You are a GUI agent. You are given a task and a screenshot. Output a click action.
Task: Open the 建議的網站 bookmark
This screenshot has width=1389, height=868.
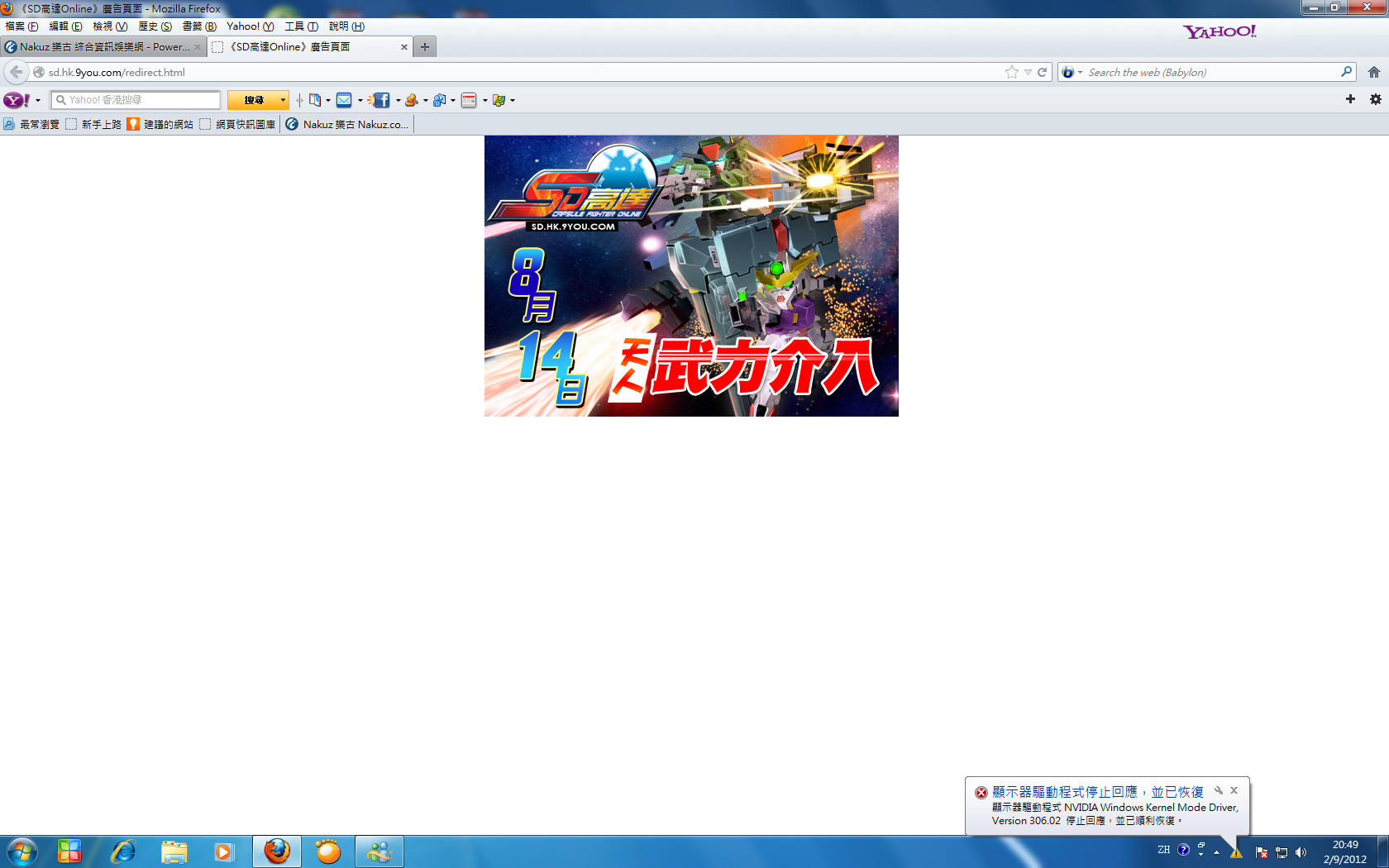160,124
